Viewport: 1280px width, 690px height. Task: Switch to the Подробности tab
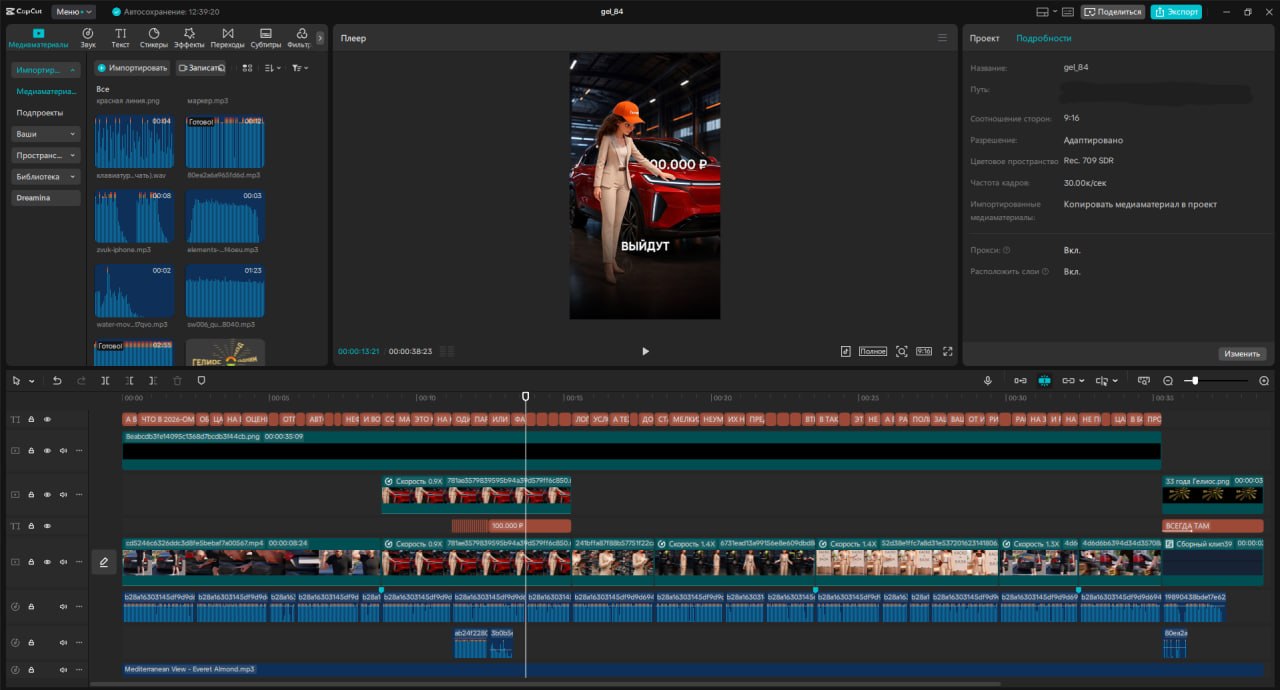coord(1043,38)
